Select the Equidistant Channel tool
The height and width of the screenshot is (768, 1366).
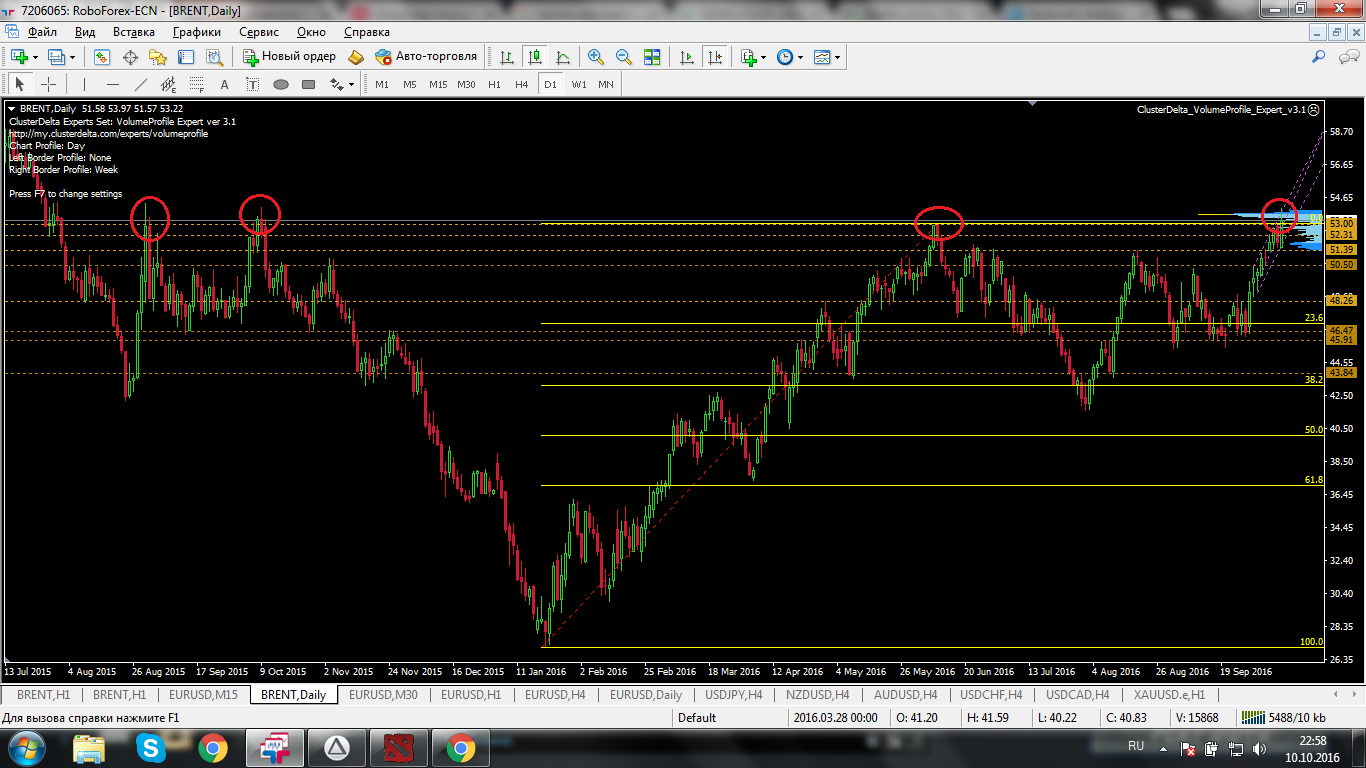point(168,84)
